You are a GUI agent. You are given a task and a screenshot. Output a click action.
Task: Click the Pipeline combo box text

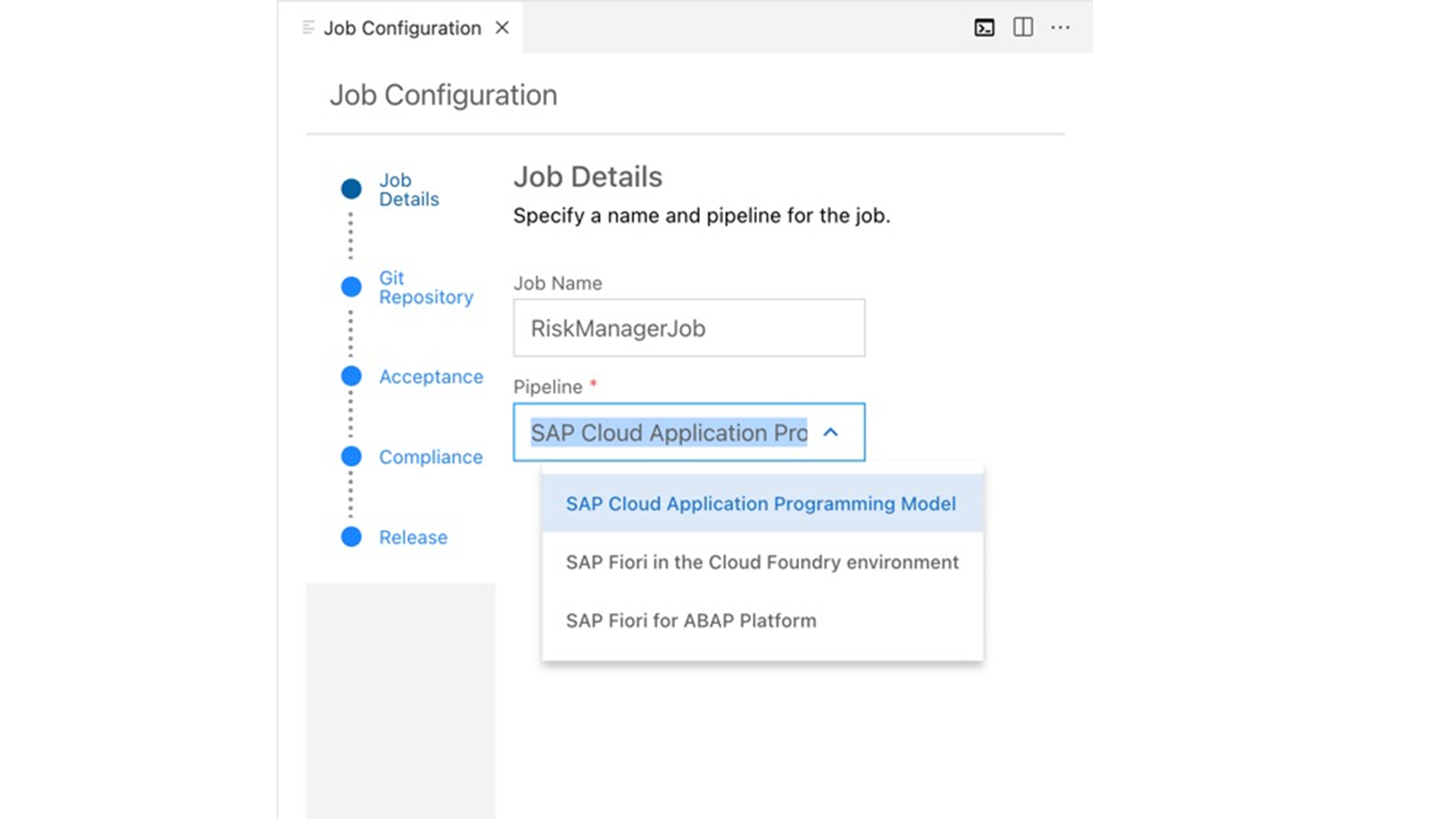(x=669, y=432)
